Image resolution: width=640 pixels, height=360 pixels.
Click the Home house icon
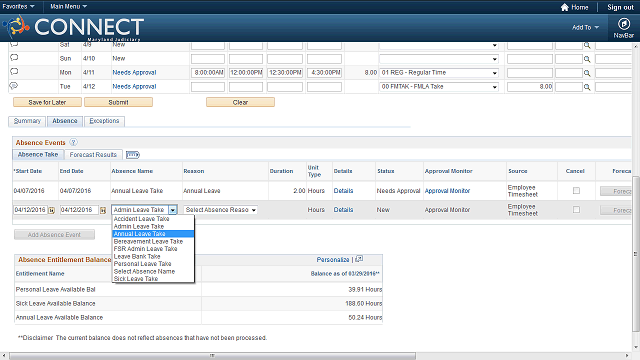[564, 7]
